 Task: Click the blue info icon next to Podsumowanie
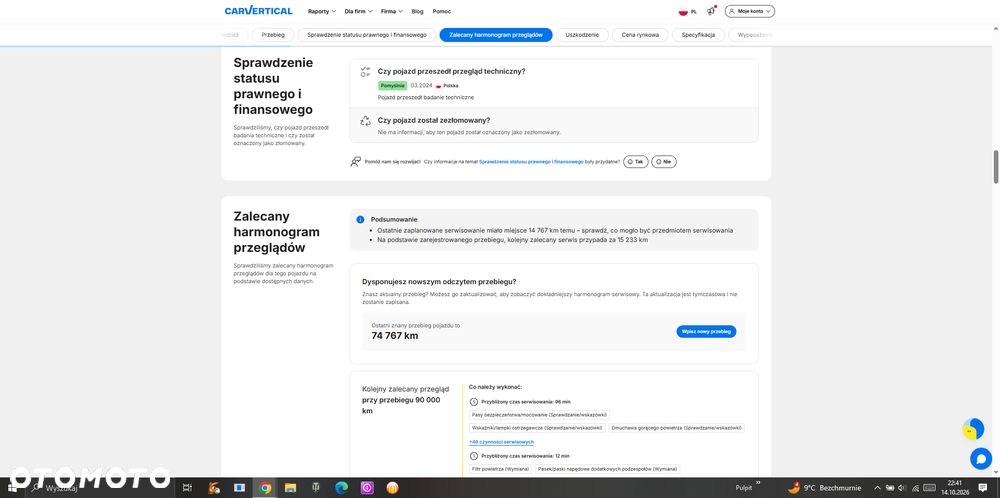pyautogui.click(x=361, y=219)
